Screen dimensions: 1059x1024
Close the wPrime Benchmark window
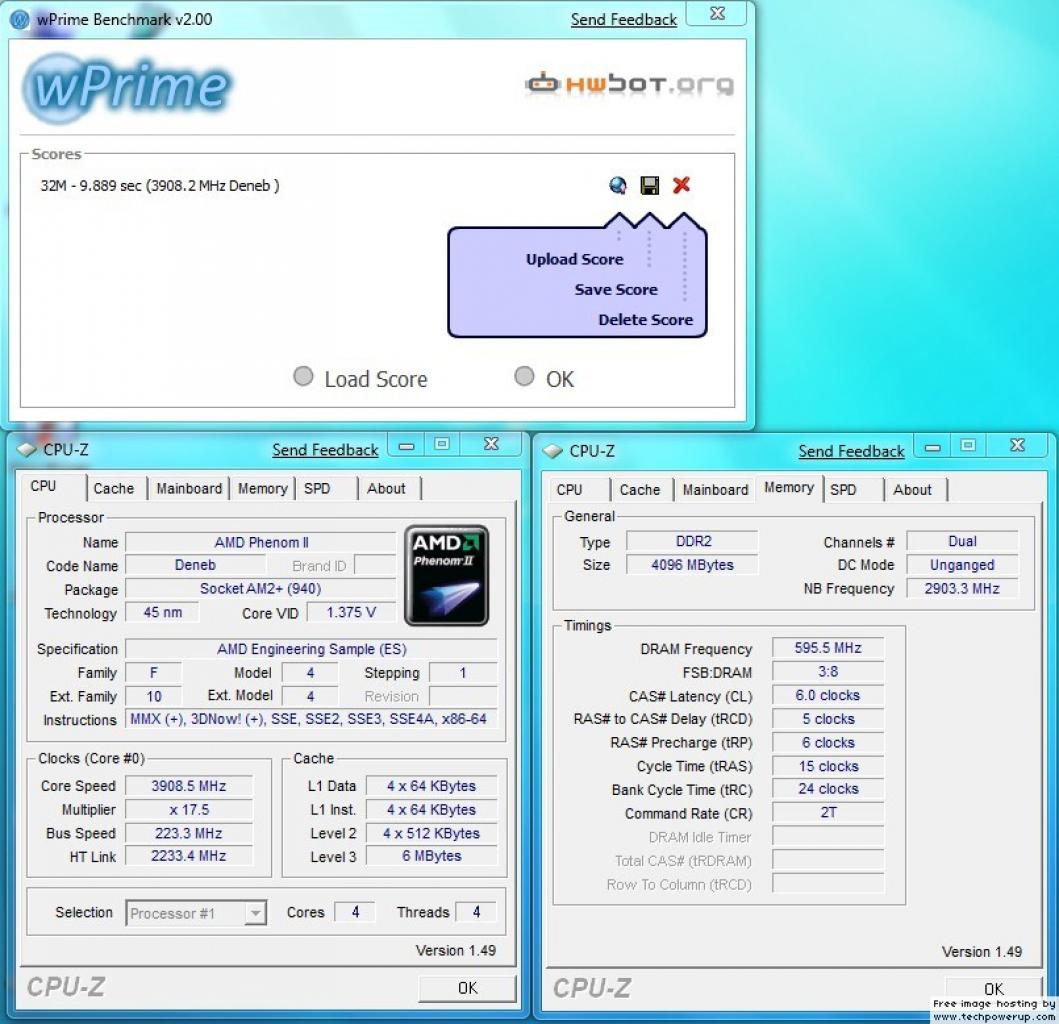pos(717,14)
